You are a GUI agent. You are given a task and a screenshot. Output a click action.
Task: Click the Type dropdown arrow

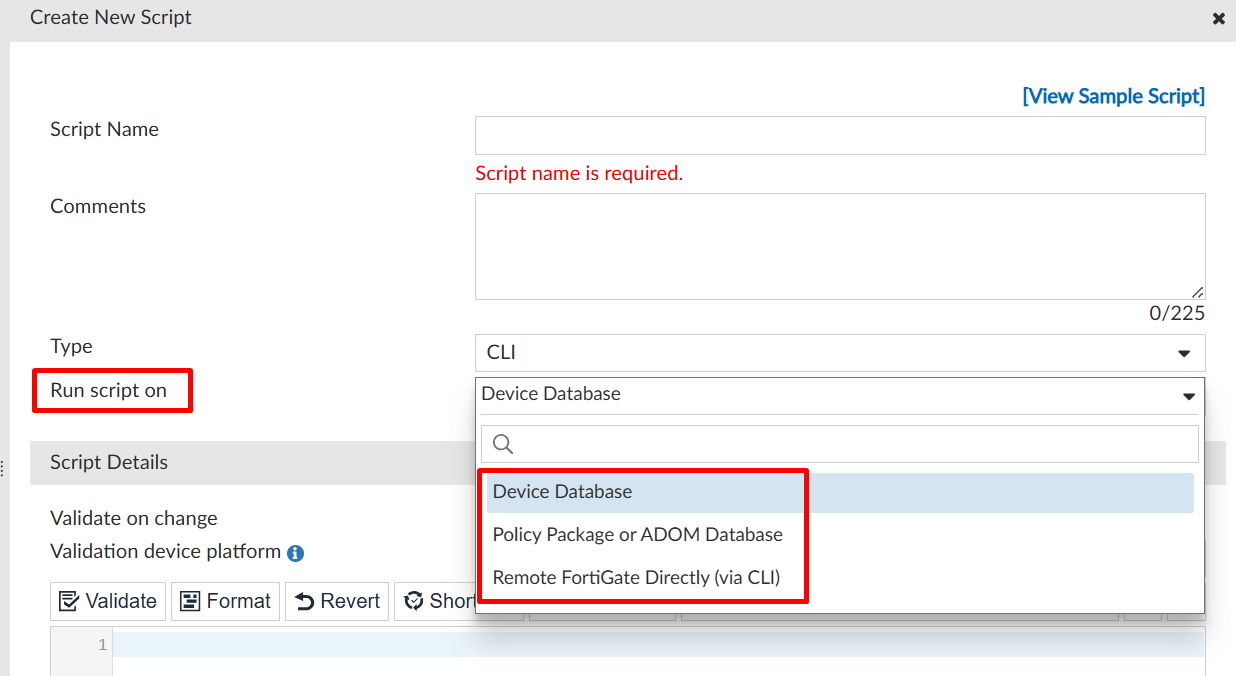(1185, 353)
